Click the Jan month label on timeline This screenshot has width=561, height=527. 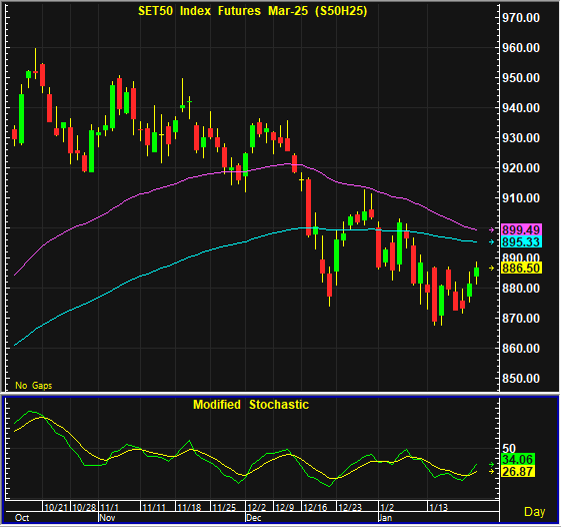(385, 518)
